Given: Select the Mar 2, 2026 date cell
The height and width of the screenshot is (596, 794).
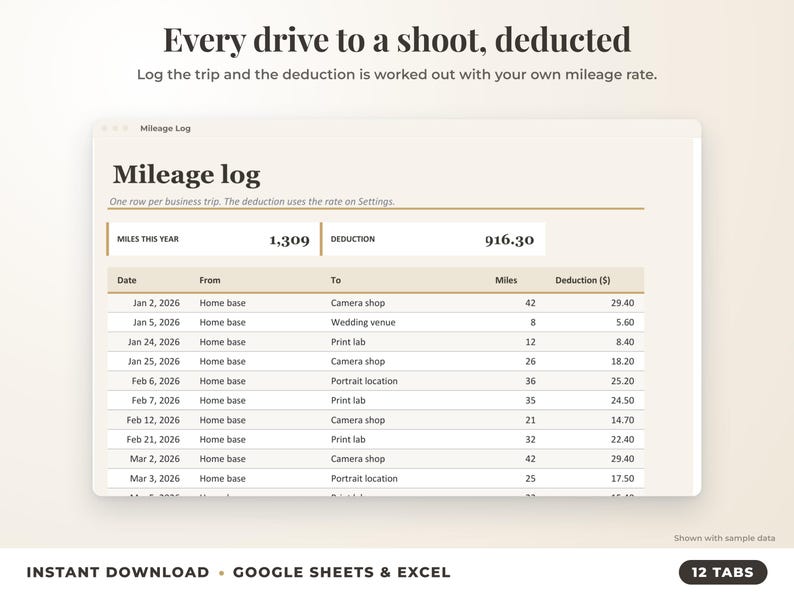Looking at the screenshot, I should click(x=154, y=458).
